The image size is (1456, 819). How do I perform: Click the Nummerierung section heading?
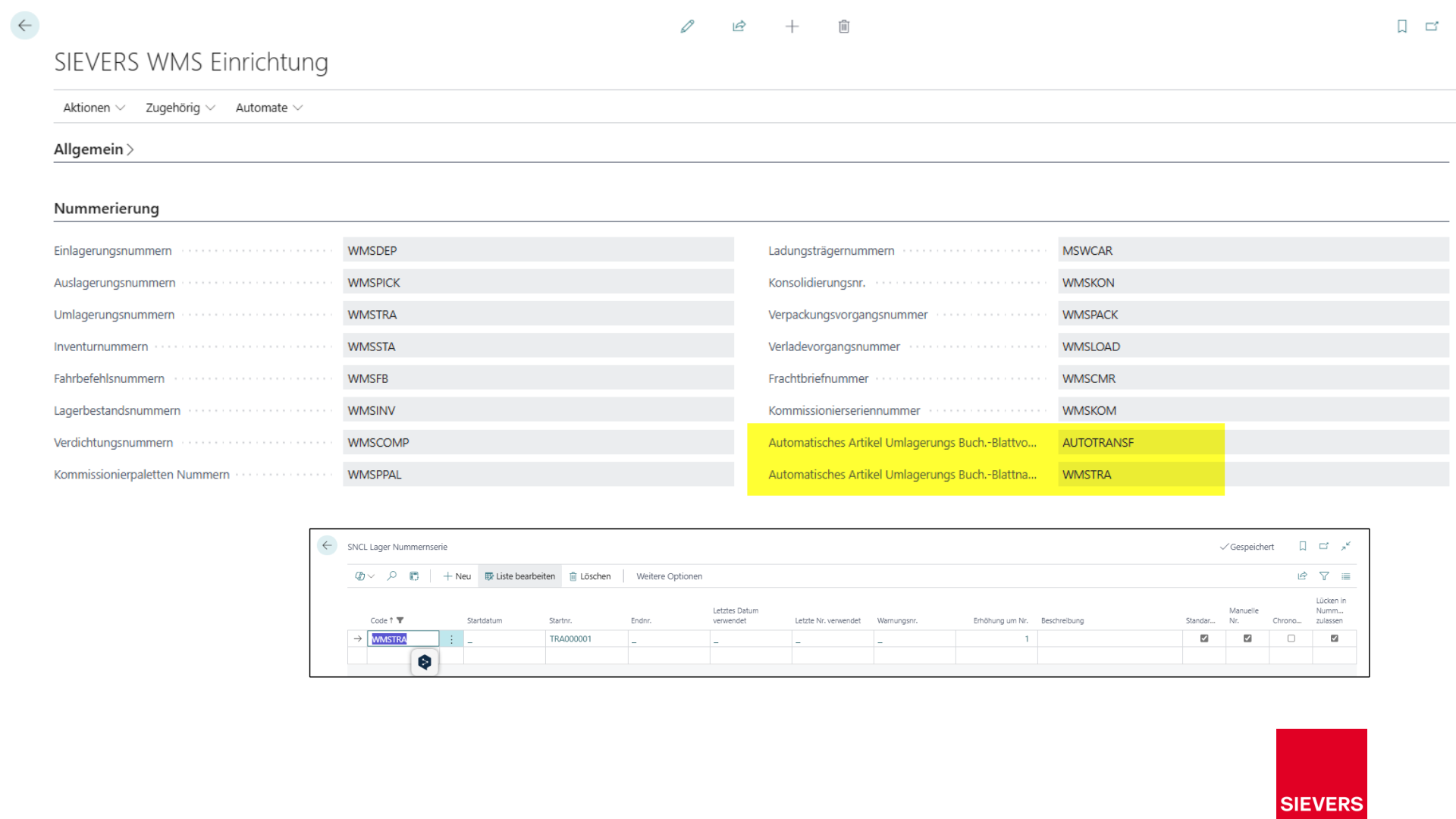(106, 209)
